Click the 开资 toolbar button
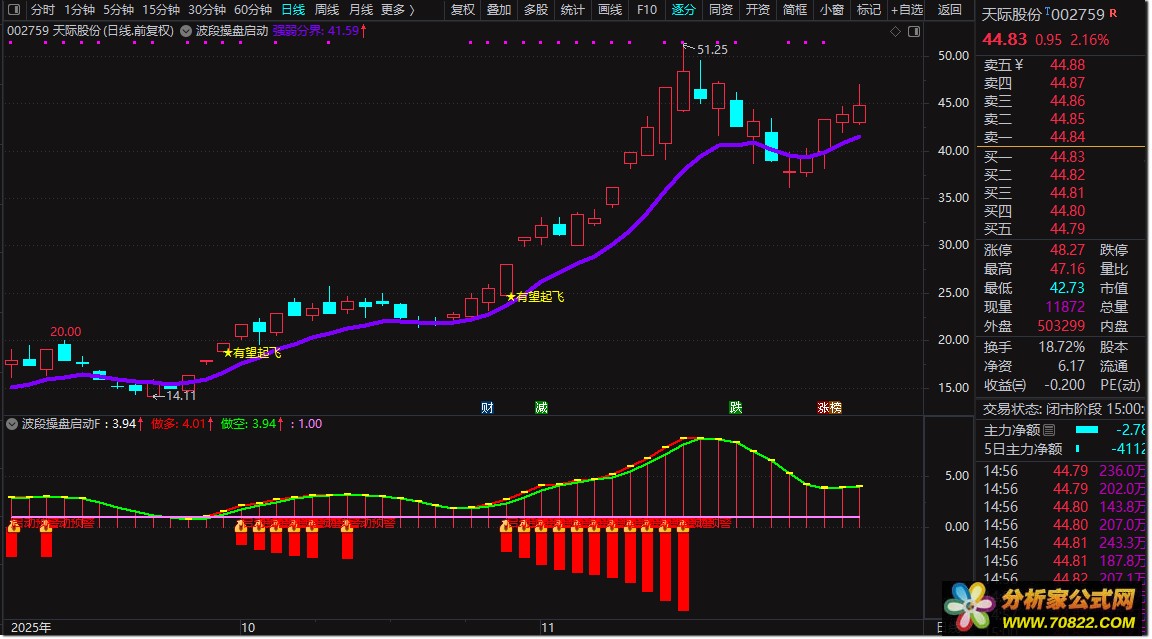Image resolution: width=1152 pixels, height=639 pixels. tap(757, 10)
